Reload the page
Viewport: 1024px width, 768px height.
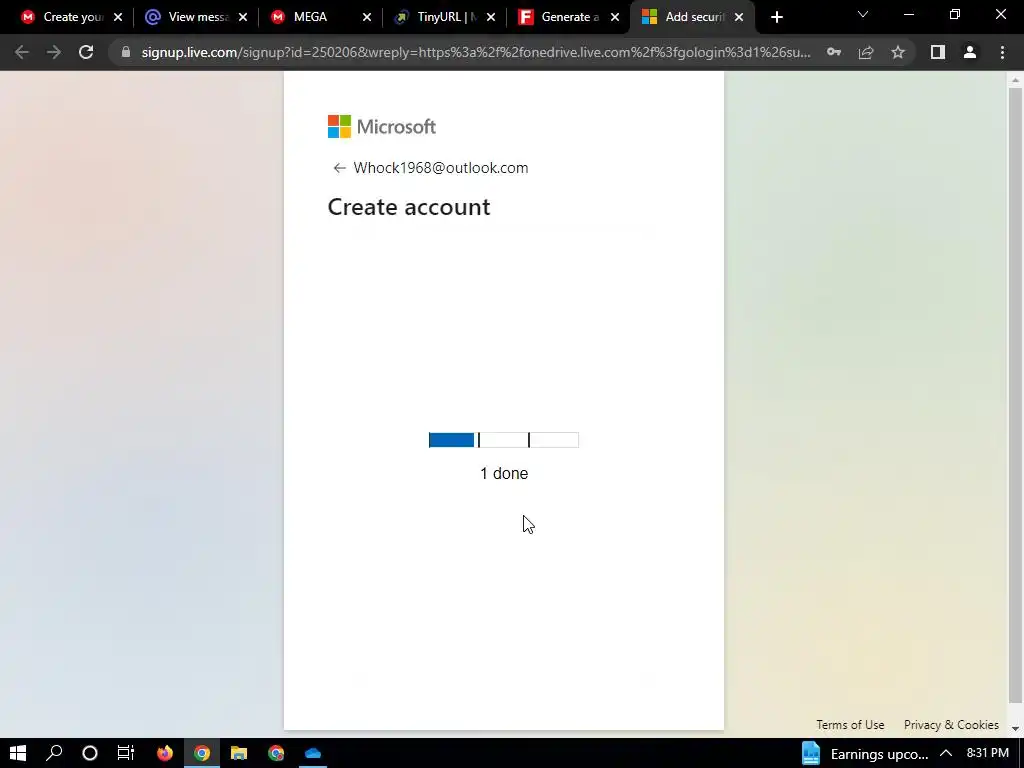86,52
